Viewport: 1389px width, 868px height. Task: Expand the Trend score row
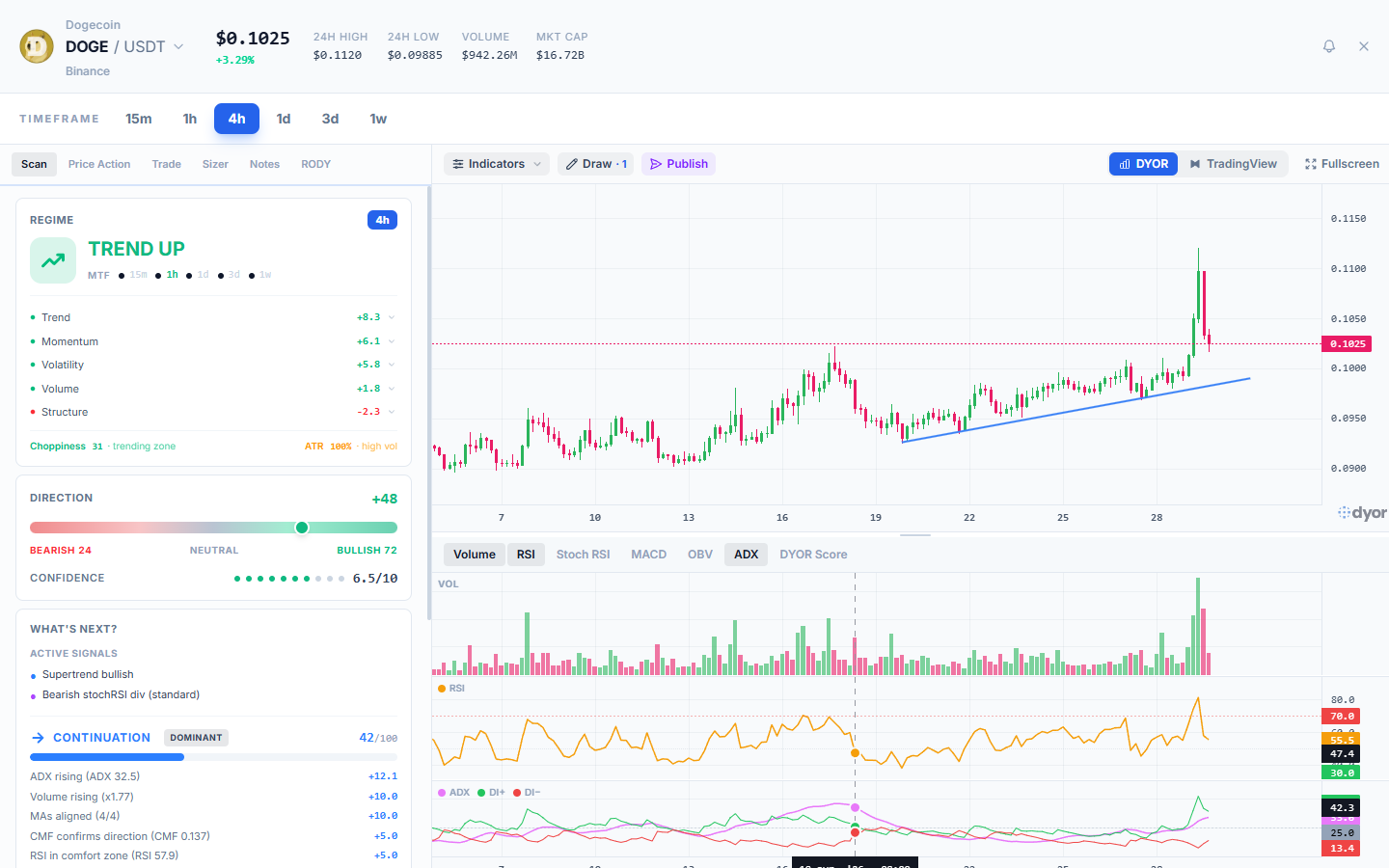(x=391, y=317)
